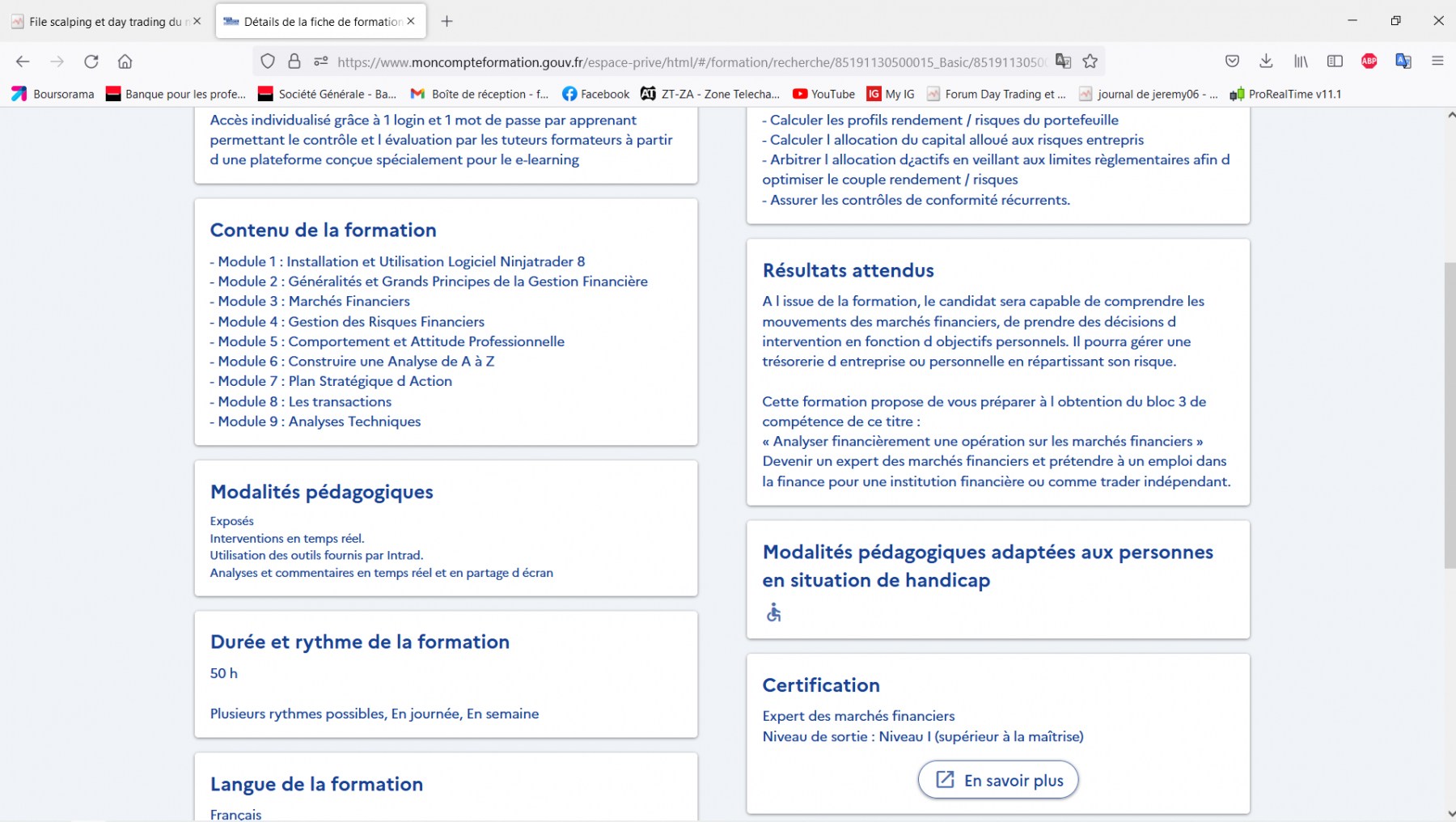Open the ProRealTime v11.1 bookmark

(1286, 94)
